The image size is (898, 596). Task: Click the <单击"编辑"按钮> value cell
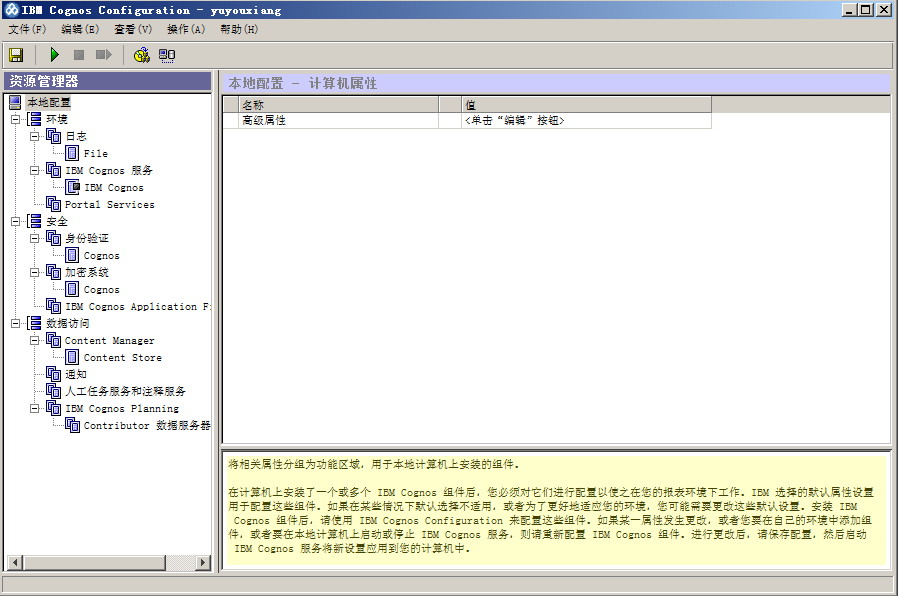586,120
